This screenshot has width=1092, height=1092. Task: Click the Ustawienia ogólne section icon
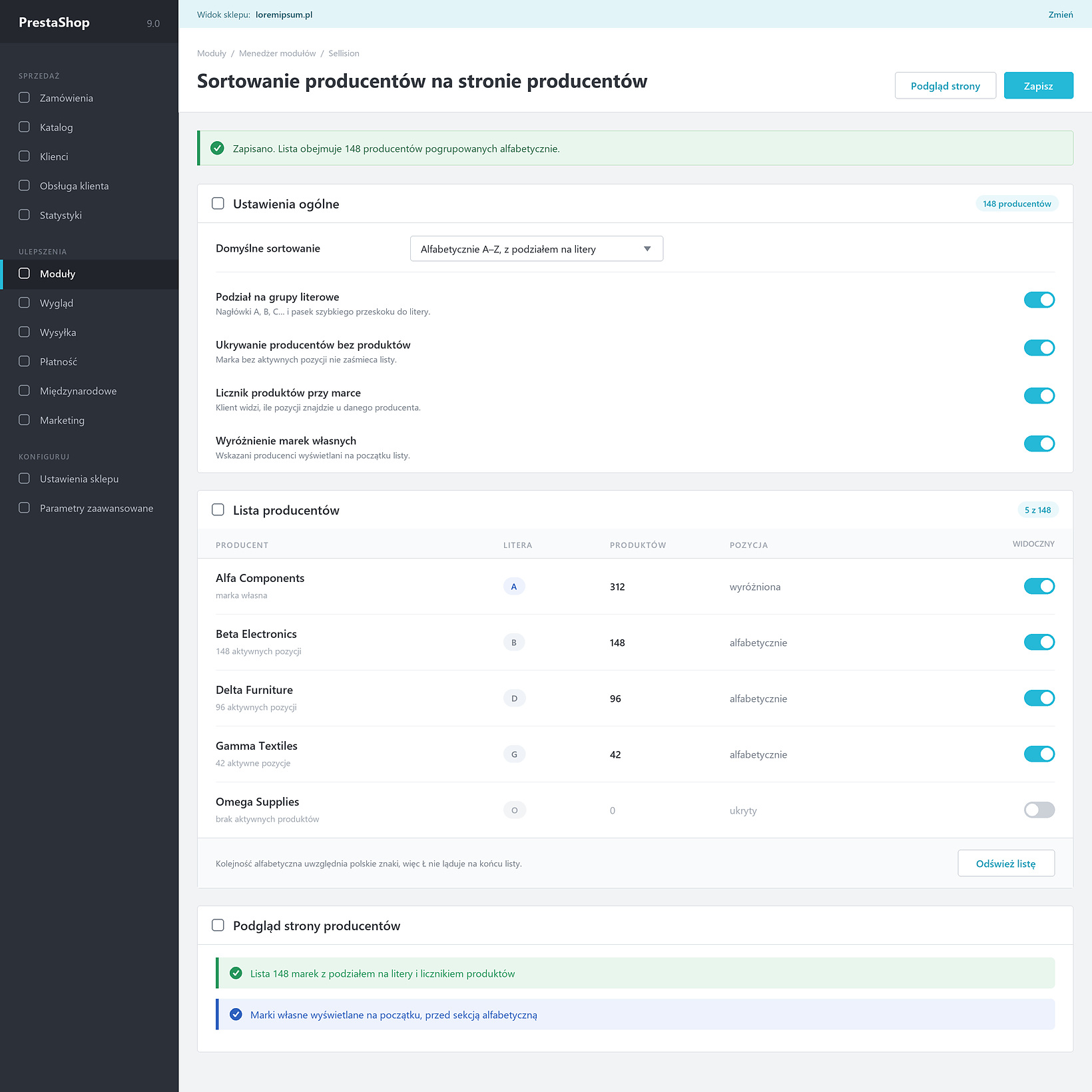[218, 204]
